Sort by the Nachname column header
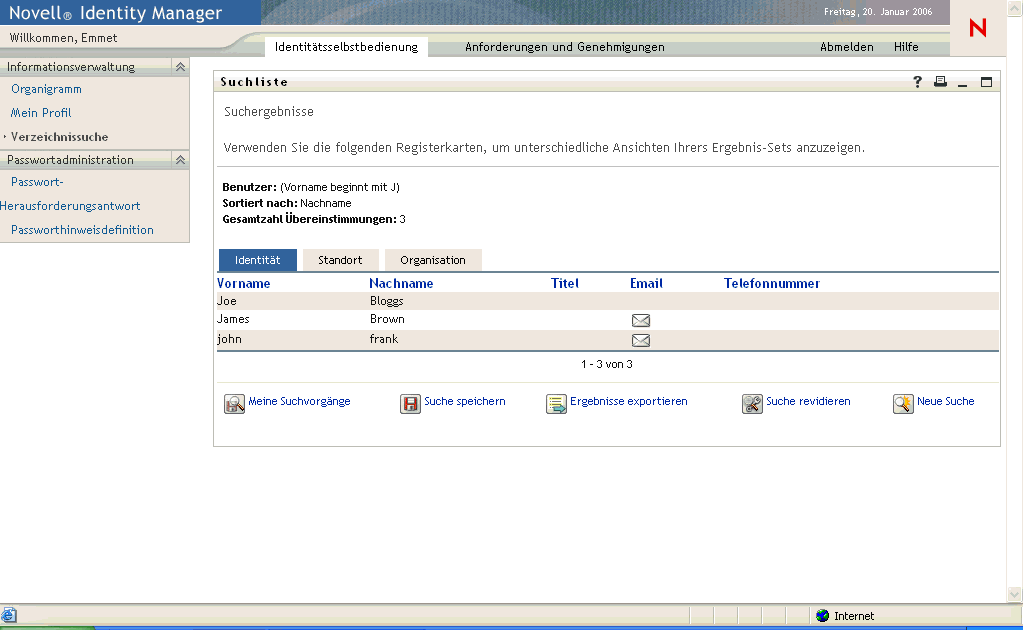This screenshot has width=1023, height=630. [x=401, y=284]
